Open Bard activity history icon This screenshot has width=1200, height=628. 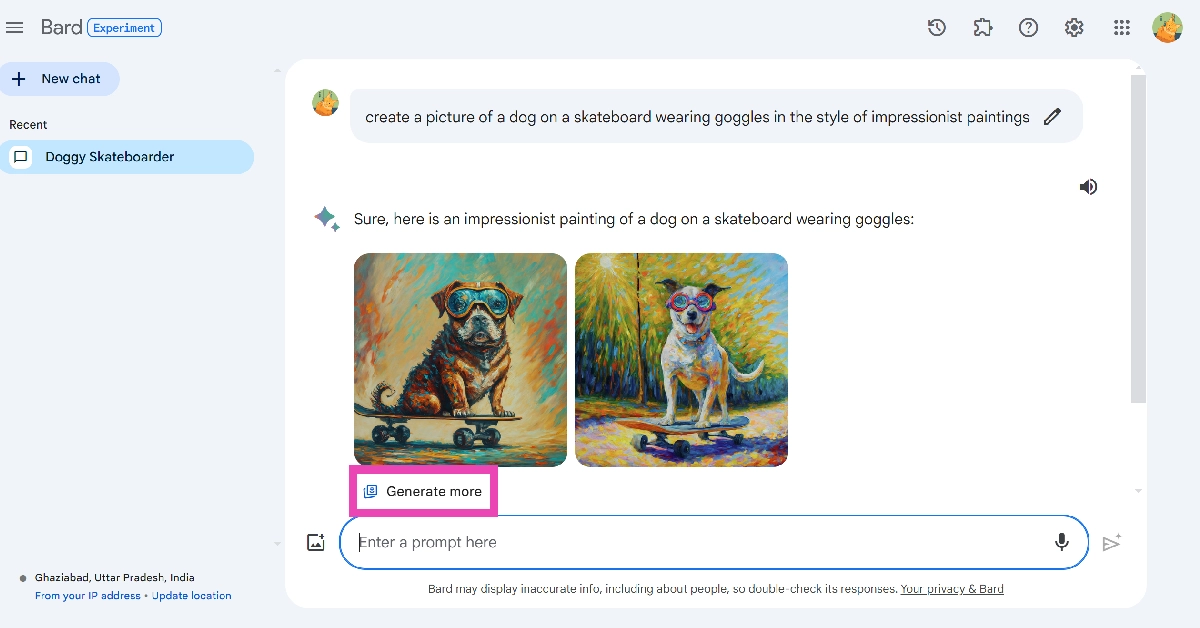tap(937, 28)
